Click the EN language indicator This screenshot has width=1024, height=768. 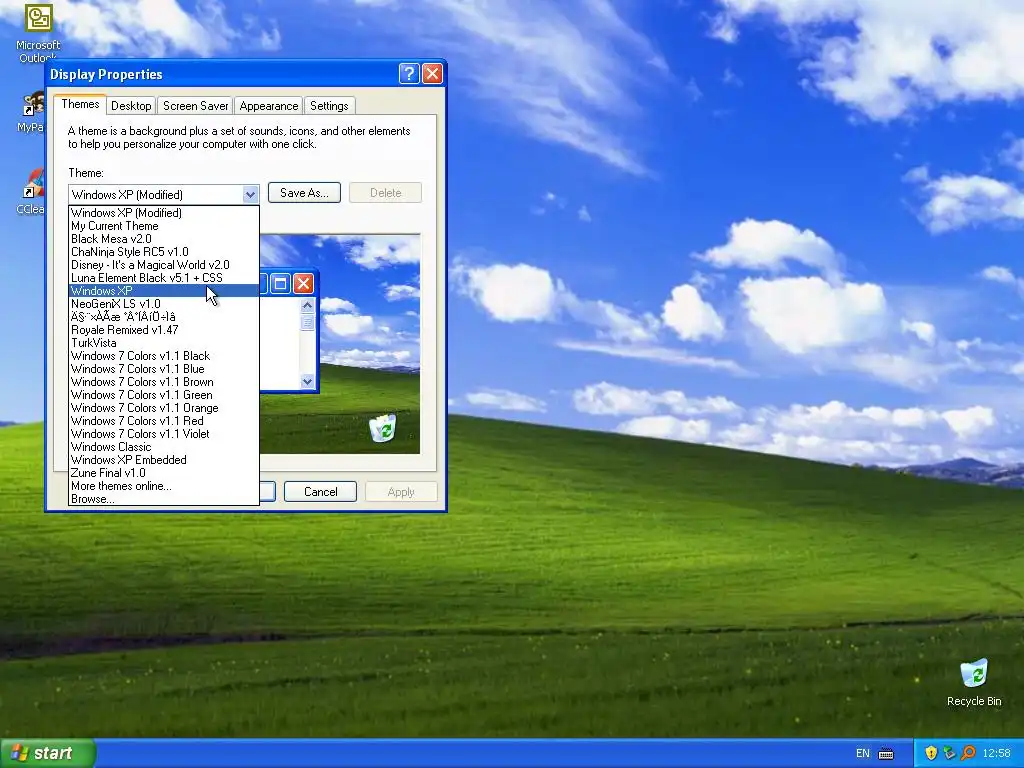click(863, 754)
